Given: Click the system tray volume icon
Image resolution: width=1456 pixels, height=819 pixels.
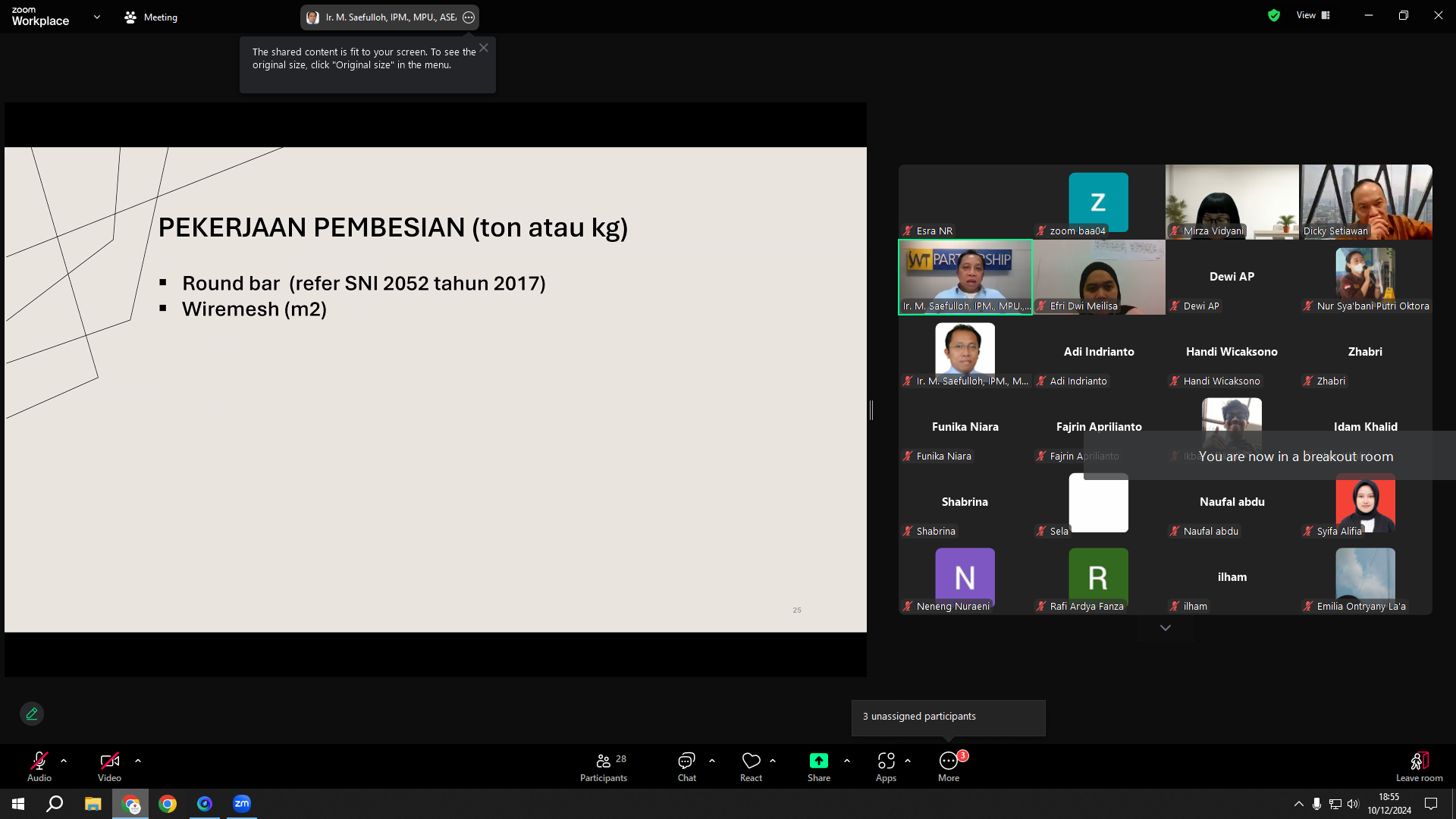Looking at the screenshot, I should [1354, 804].
